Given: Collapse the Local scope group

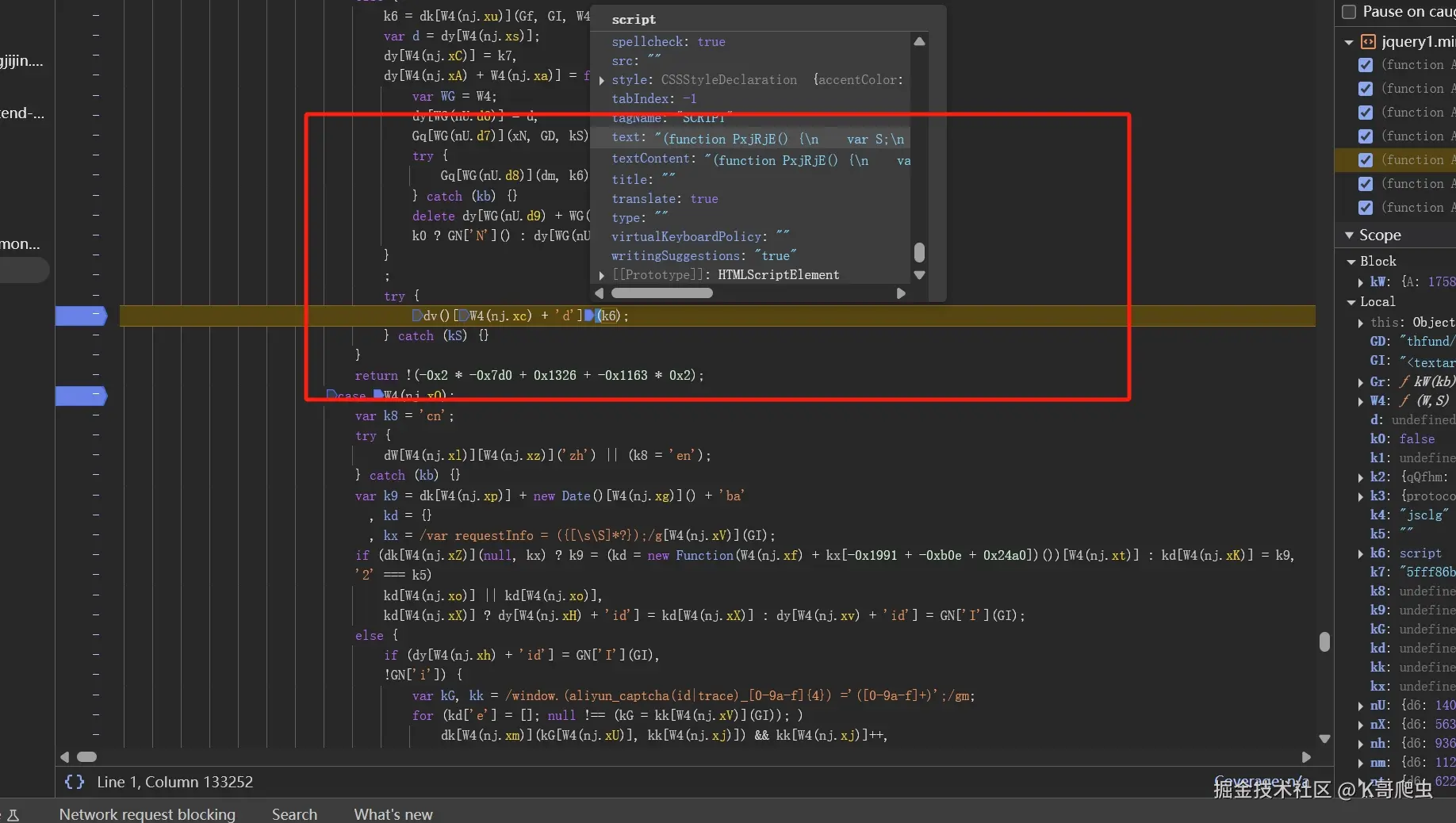Looking at the screenshot, I should tap(1351, 302).
